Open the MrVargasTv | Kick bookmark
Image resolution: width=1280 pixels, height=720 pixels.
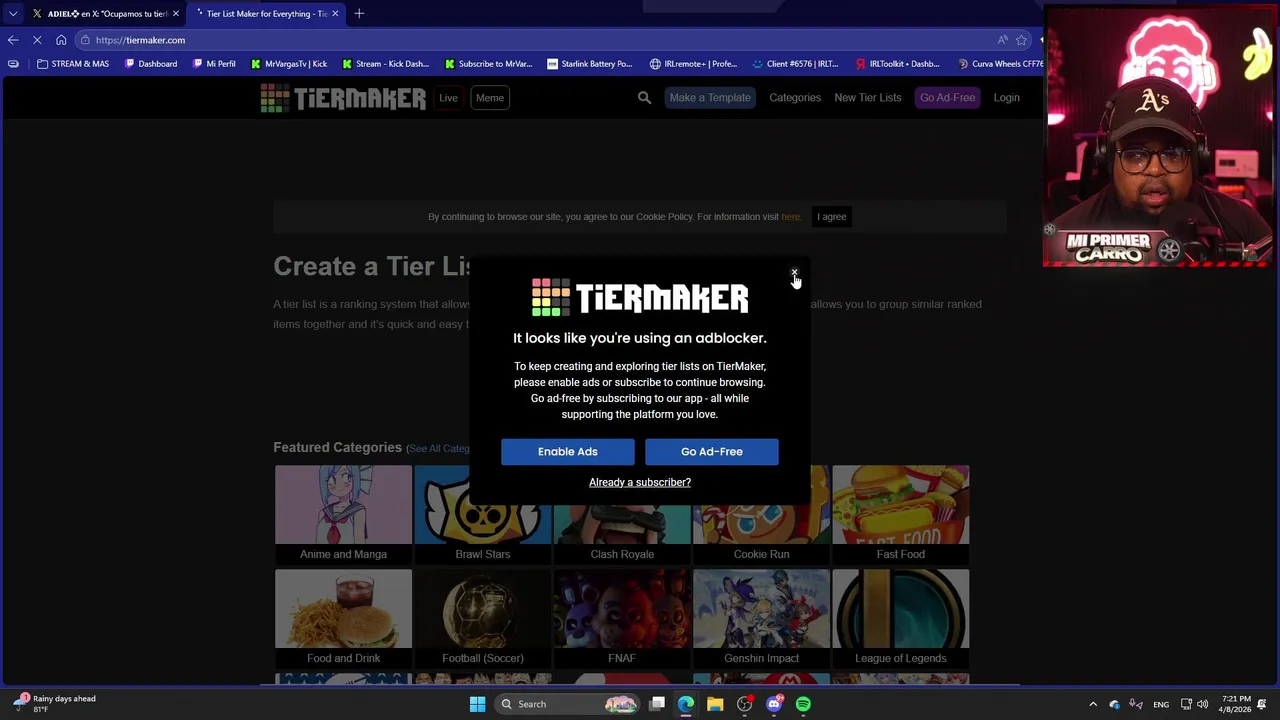pos(288,64)
